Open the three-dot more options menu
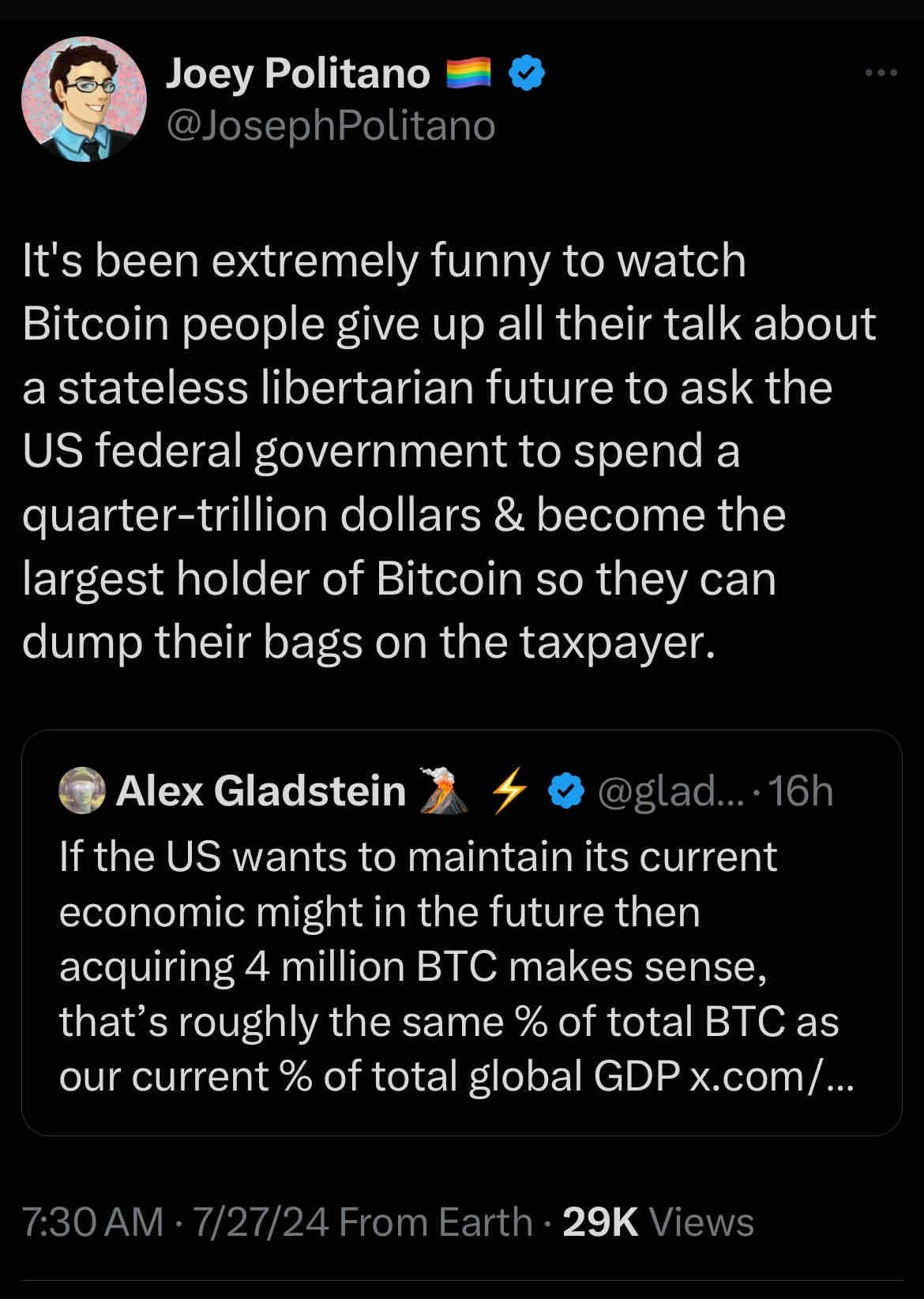The image size is (924, 1299). point(881,73)
